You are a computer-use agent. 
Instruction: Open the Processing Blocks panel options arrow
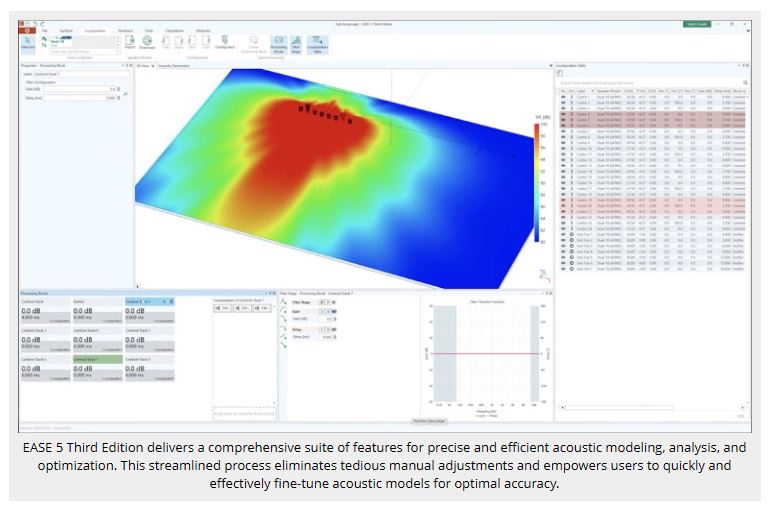point(266,293)
